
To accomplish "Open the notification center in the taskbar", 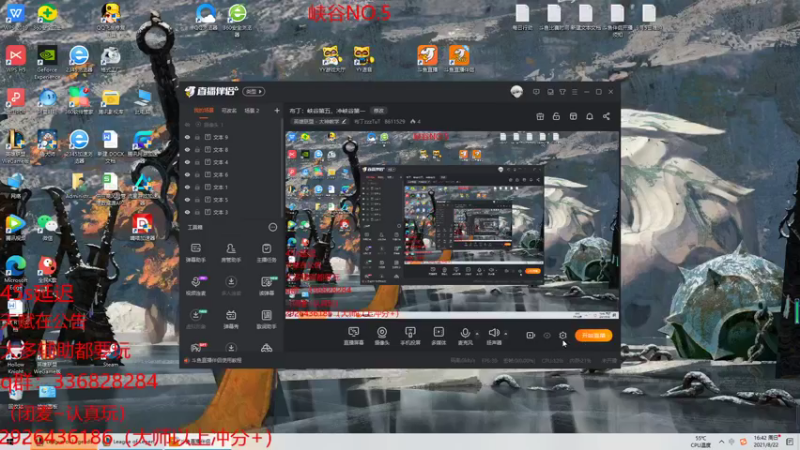I will [790, 441].
